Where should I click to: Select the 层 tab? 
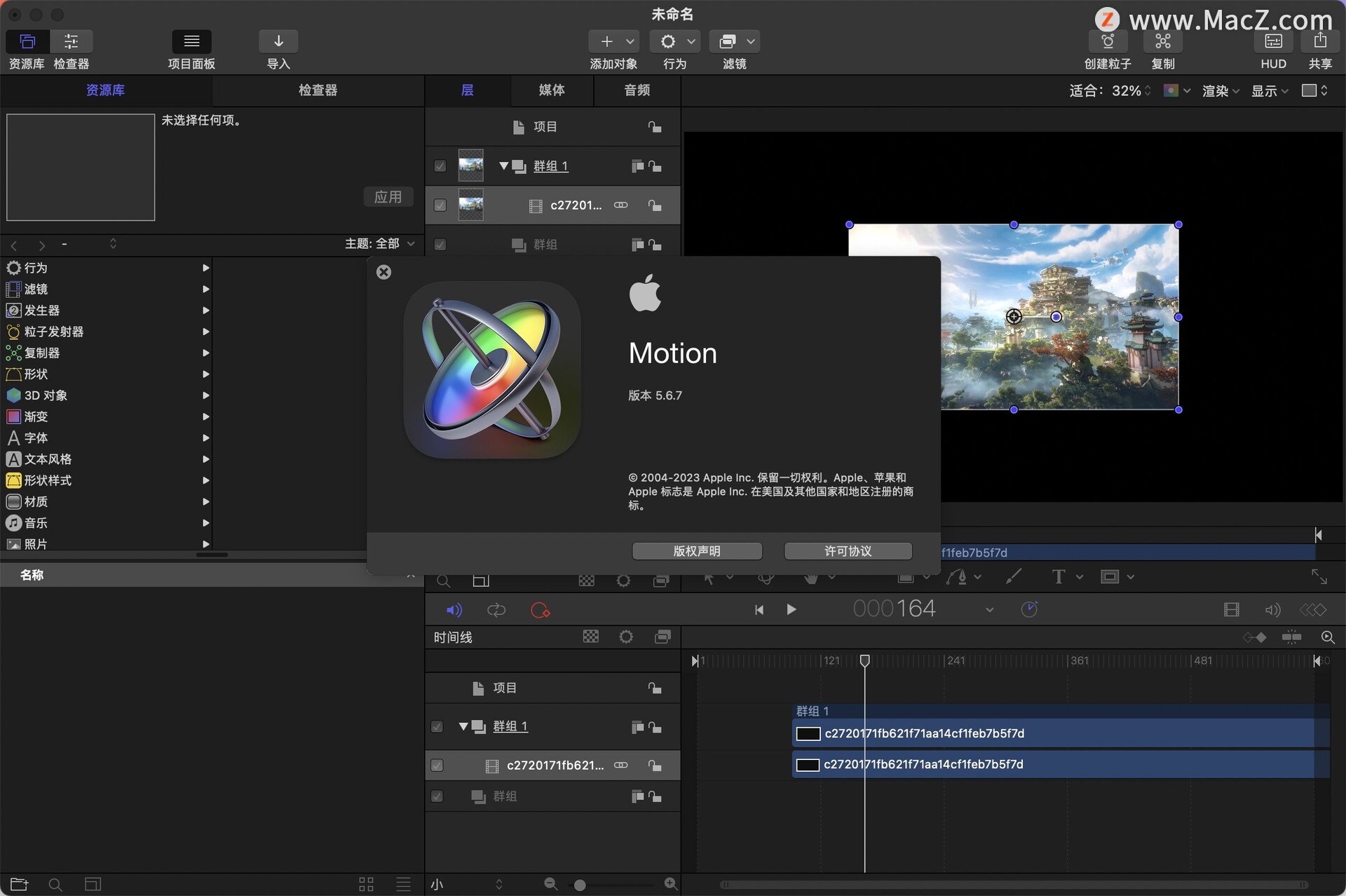[468, 90]
